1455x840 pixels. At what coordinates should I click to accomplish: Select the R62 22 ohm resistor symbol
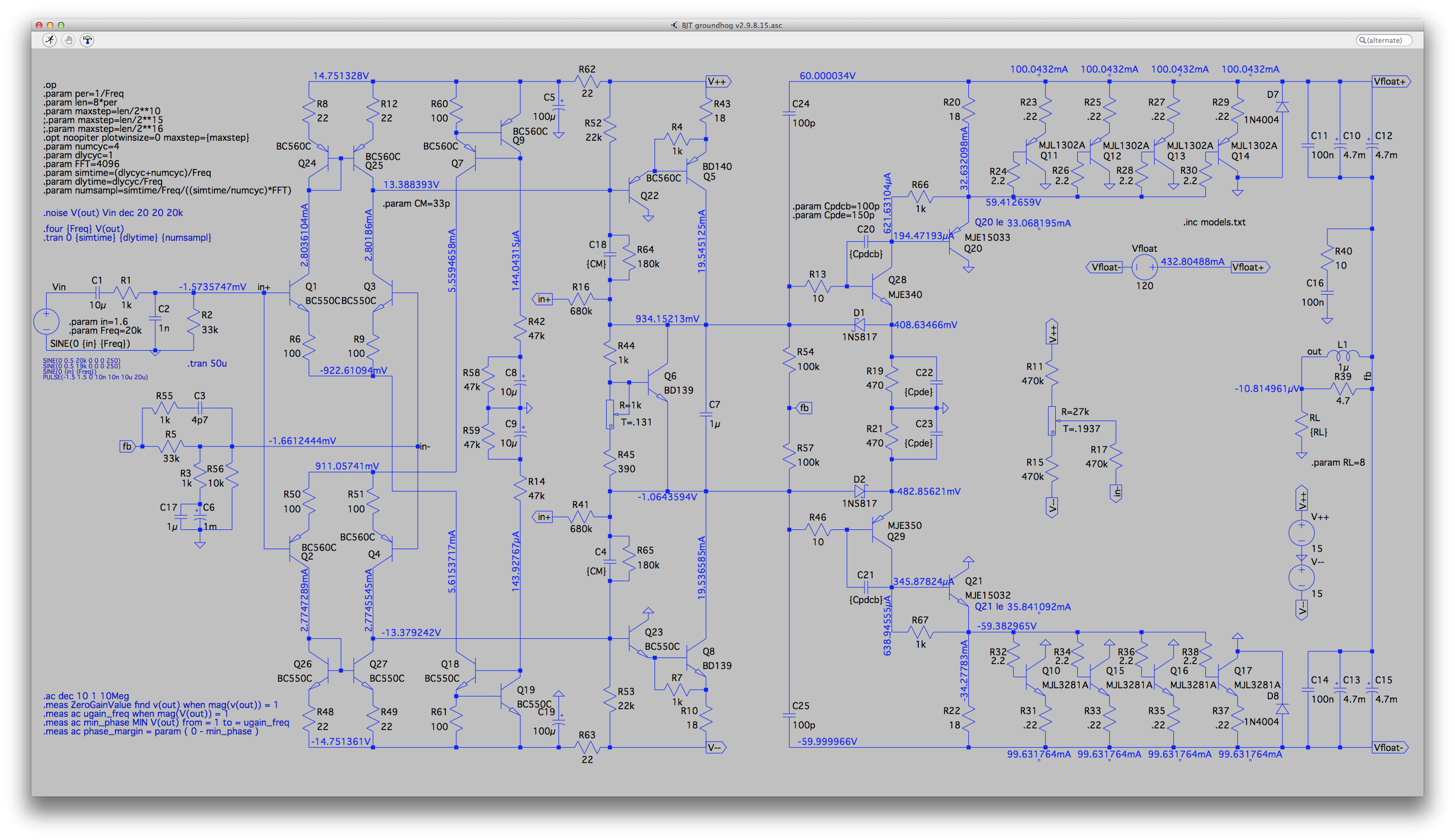tap(587, 82)
